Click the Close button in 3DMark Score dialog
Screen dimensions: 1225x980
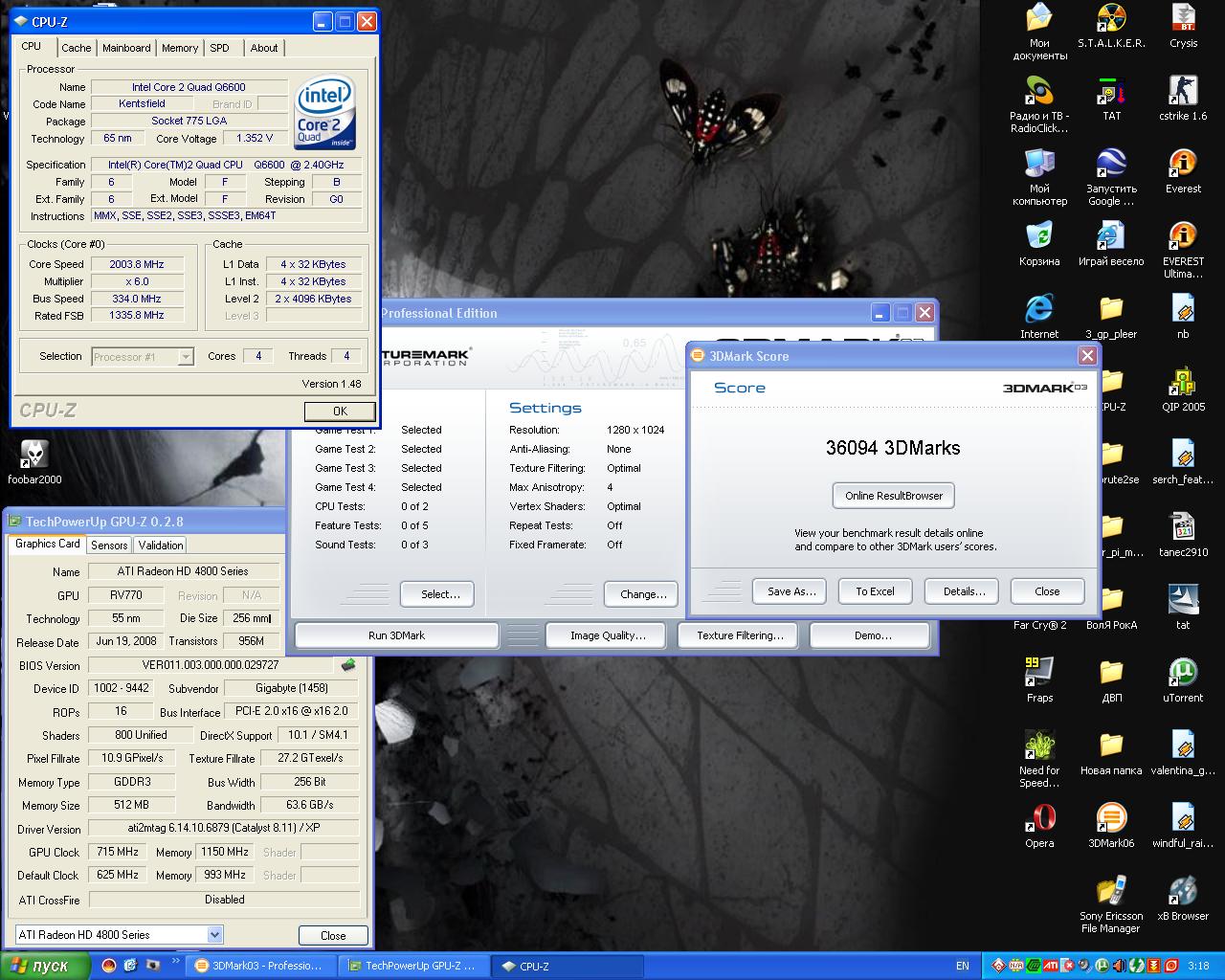click(x=1047, y=591)
